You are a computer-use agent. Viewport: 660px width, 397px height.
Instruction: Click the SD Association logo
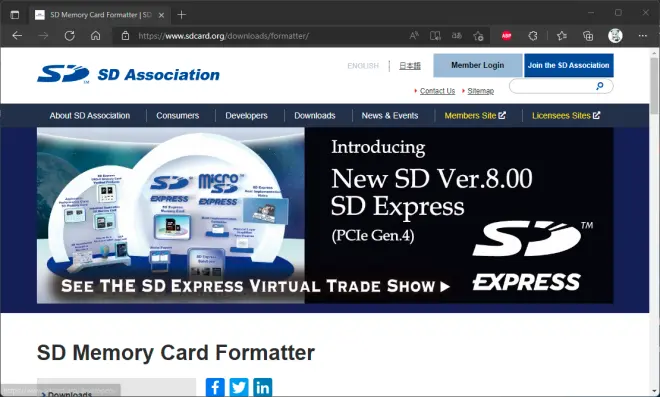128,74
